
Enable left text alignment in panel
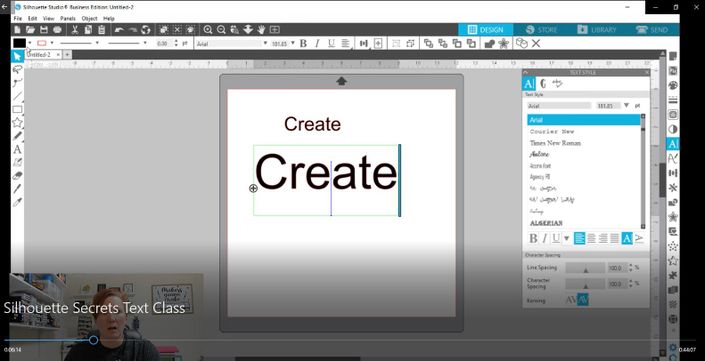tap(580, 238)
